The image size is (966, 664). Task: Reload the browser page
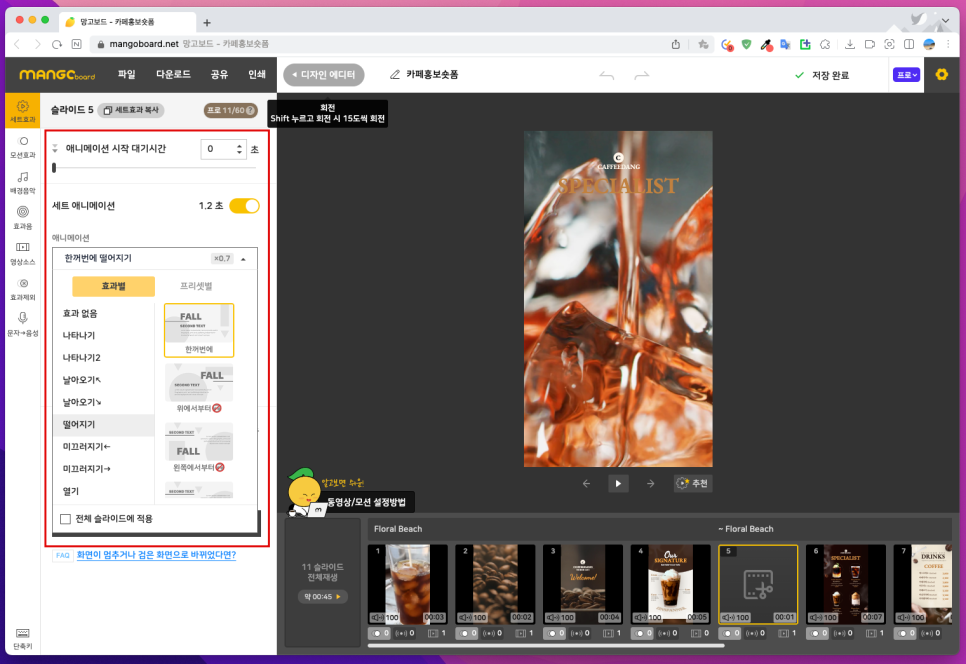pos(57,44)
